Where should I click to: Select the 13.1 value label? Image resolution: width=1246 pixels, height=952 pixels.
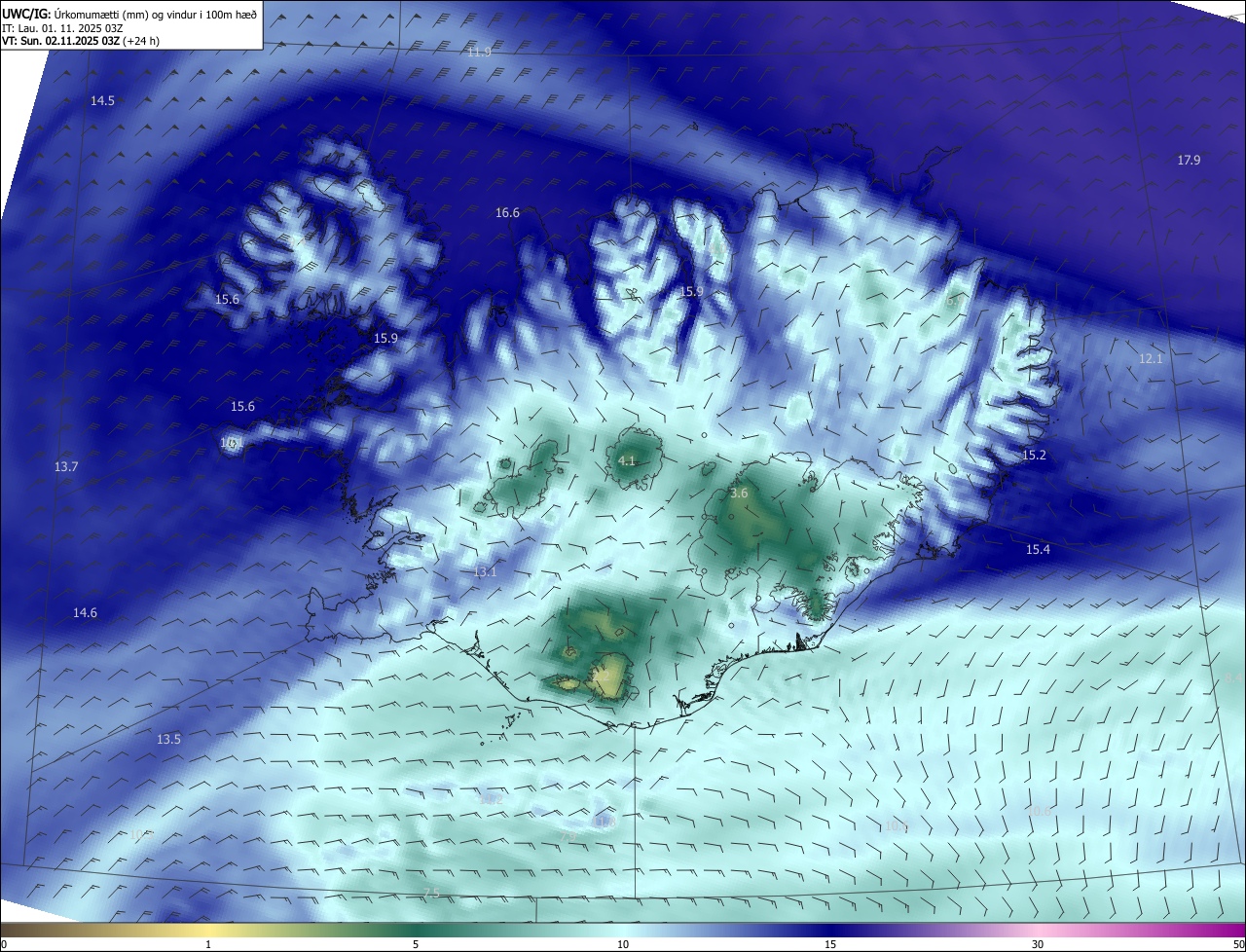pyautogui.click(x=485, y=571)
